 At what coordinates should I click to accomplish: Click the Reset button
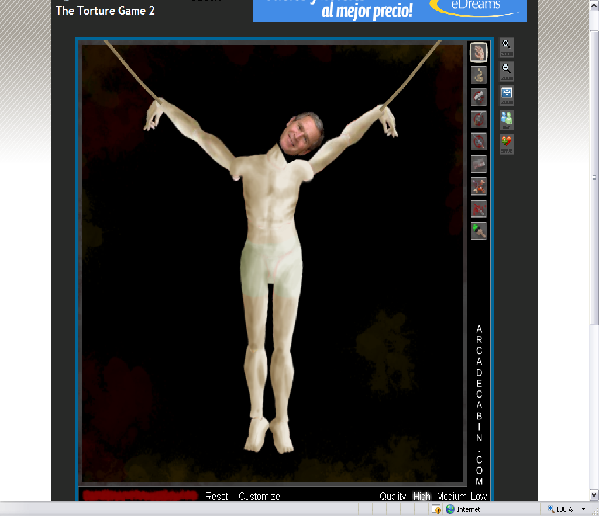217,496
